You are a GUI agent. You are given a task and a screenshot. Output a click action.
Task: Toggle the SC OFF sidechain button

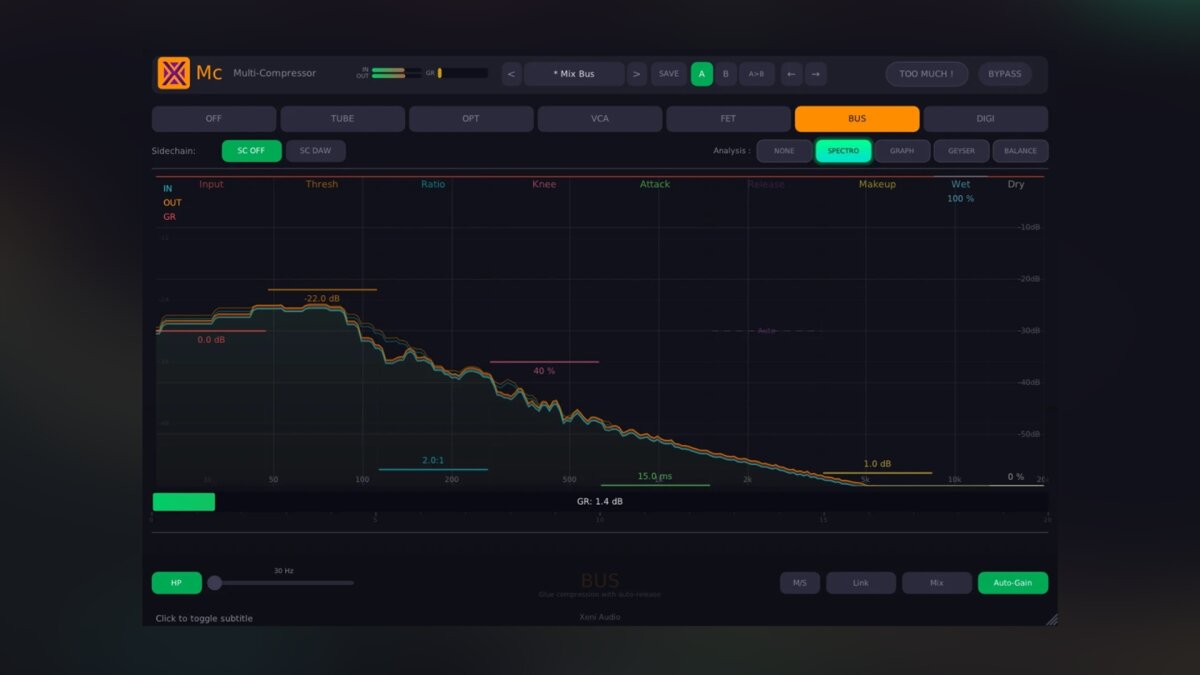pyautogui.click(x=252, y=151)
